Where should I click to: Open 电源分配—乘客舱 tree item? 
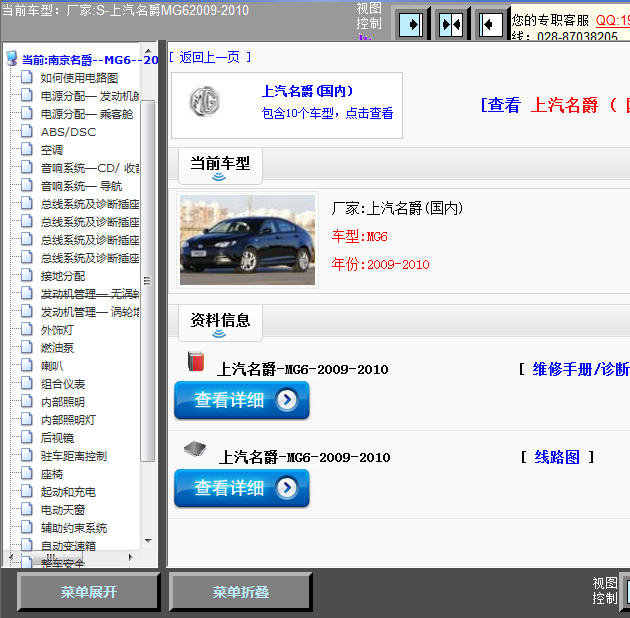[x=87, y=114]
